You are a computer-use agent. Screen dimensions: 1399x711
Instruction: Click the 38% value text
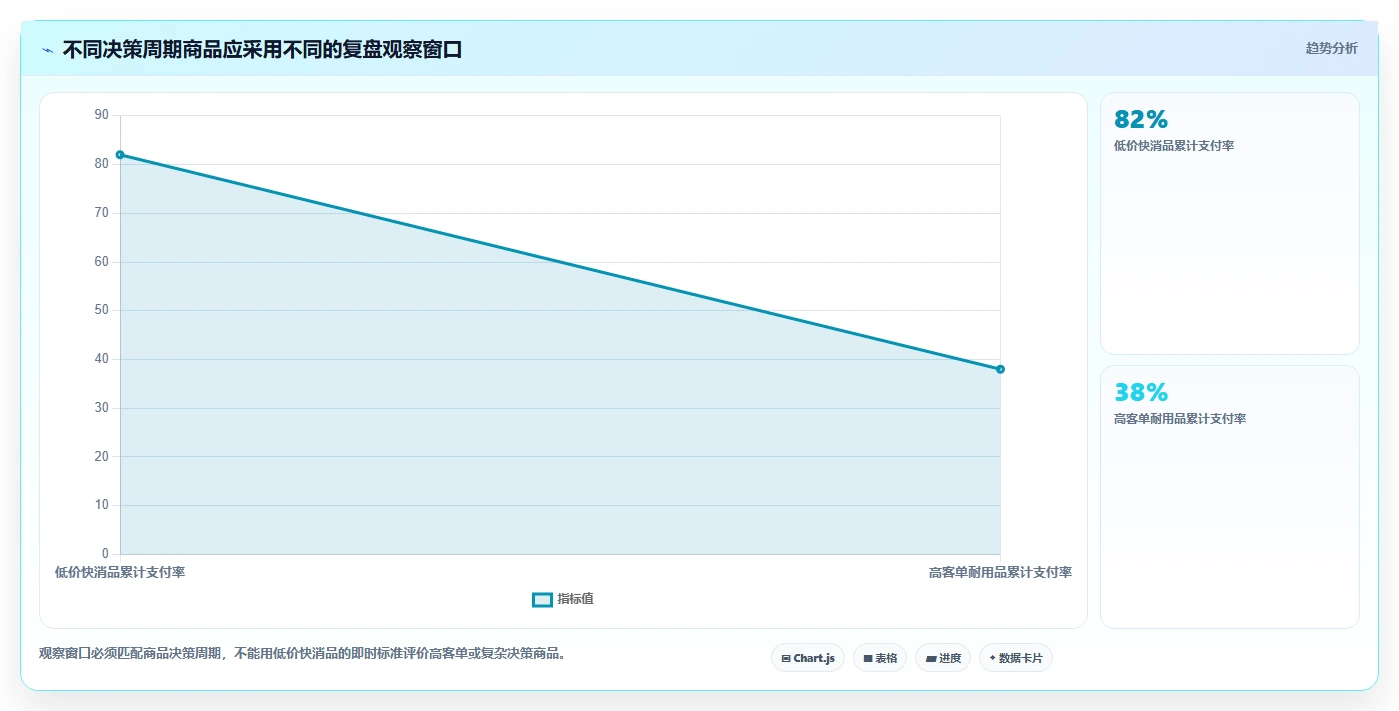[1140, 392]
